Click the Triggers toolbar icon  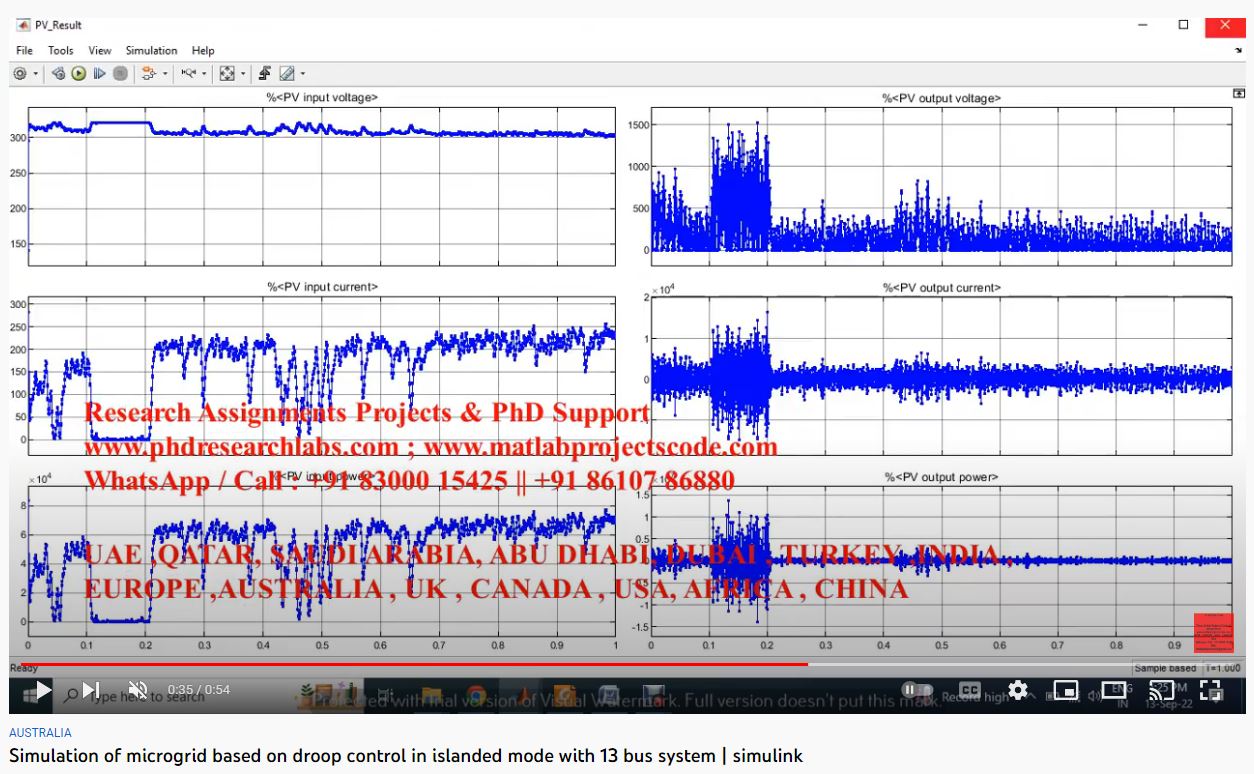click(264, 73)
